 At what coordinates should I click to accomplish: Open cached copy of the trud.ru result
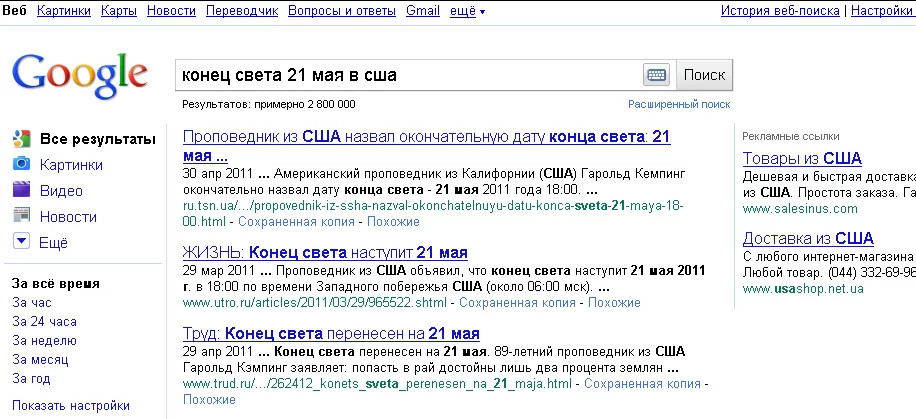pos(642,384)
